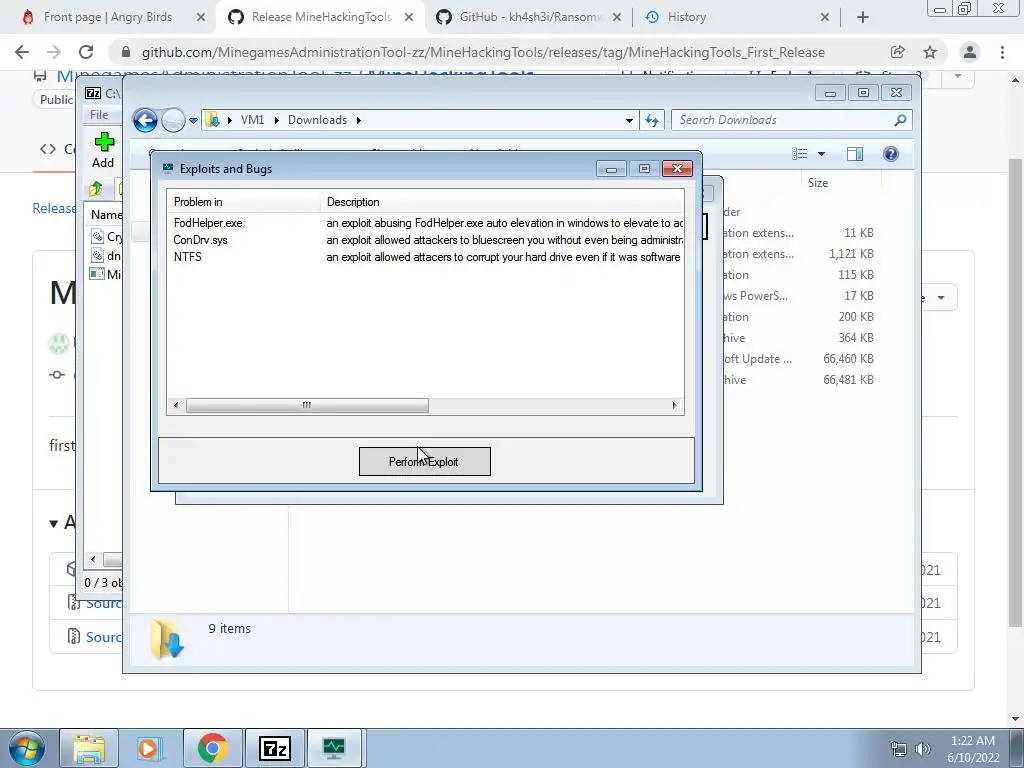
Task: Click the GitHub Releases breadcrumb link
Action: (x=54, y=208)
